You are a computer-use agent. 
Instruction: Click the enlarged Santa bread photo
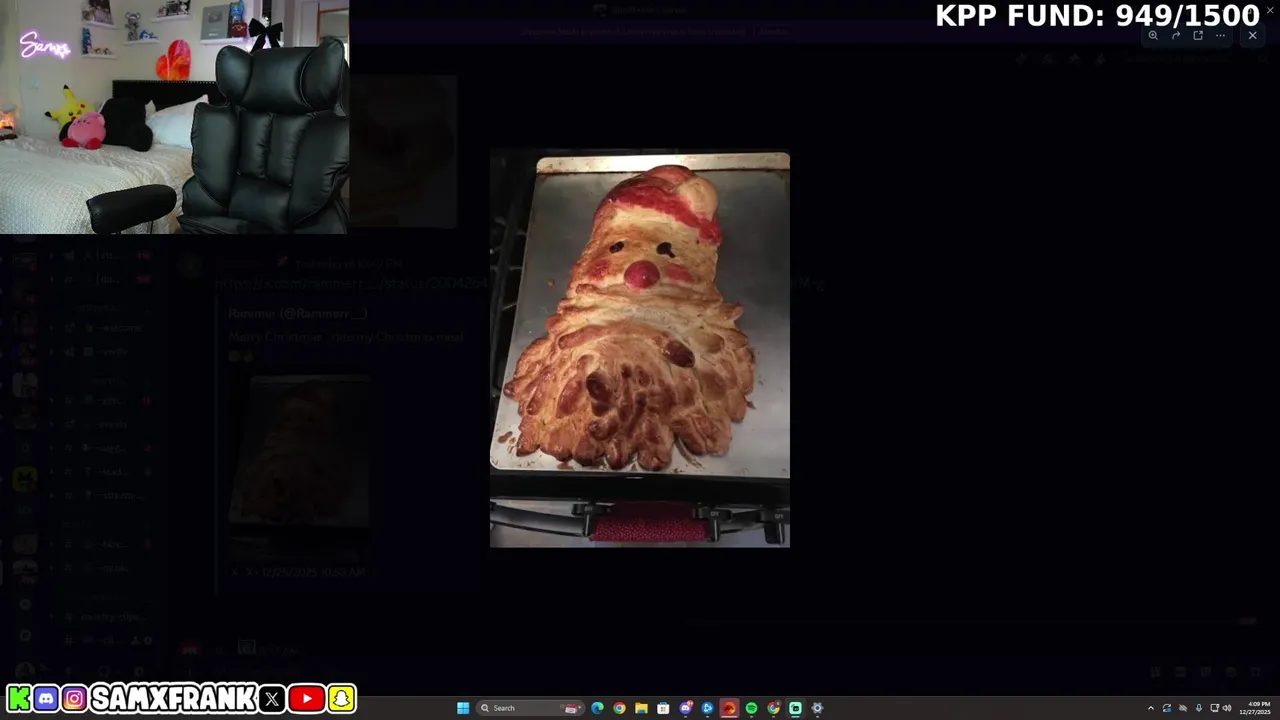pyautogui.click(x=640, y=349)
